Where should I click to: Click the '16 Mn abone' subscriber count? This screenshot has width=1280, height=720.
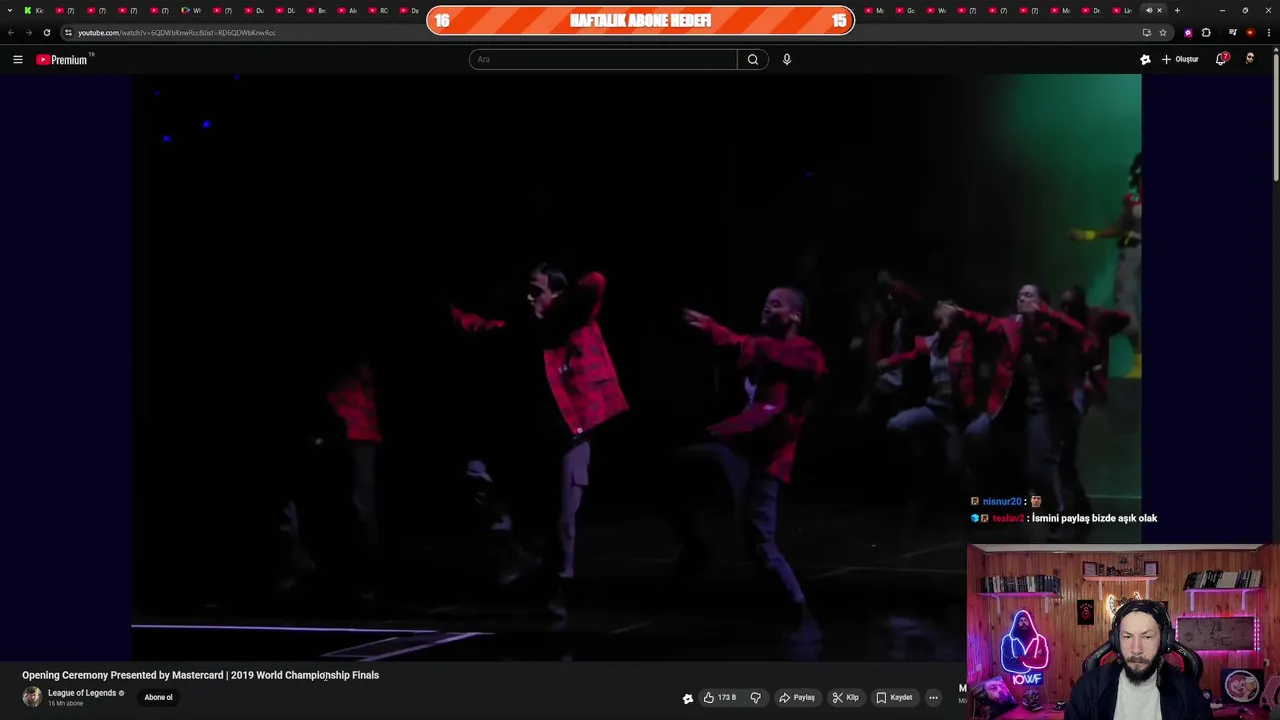click(x=66, y=704)
